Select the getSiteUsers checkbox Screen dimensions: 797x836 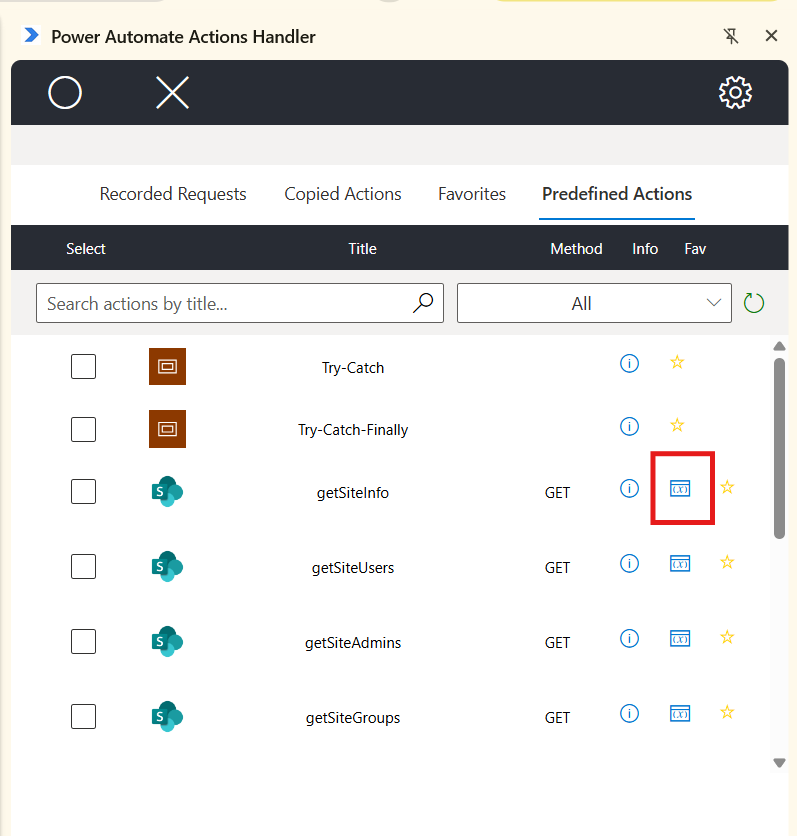pos(83,566)
